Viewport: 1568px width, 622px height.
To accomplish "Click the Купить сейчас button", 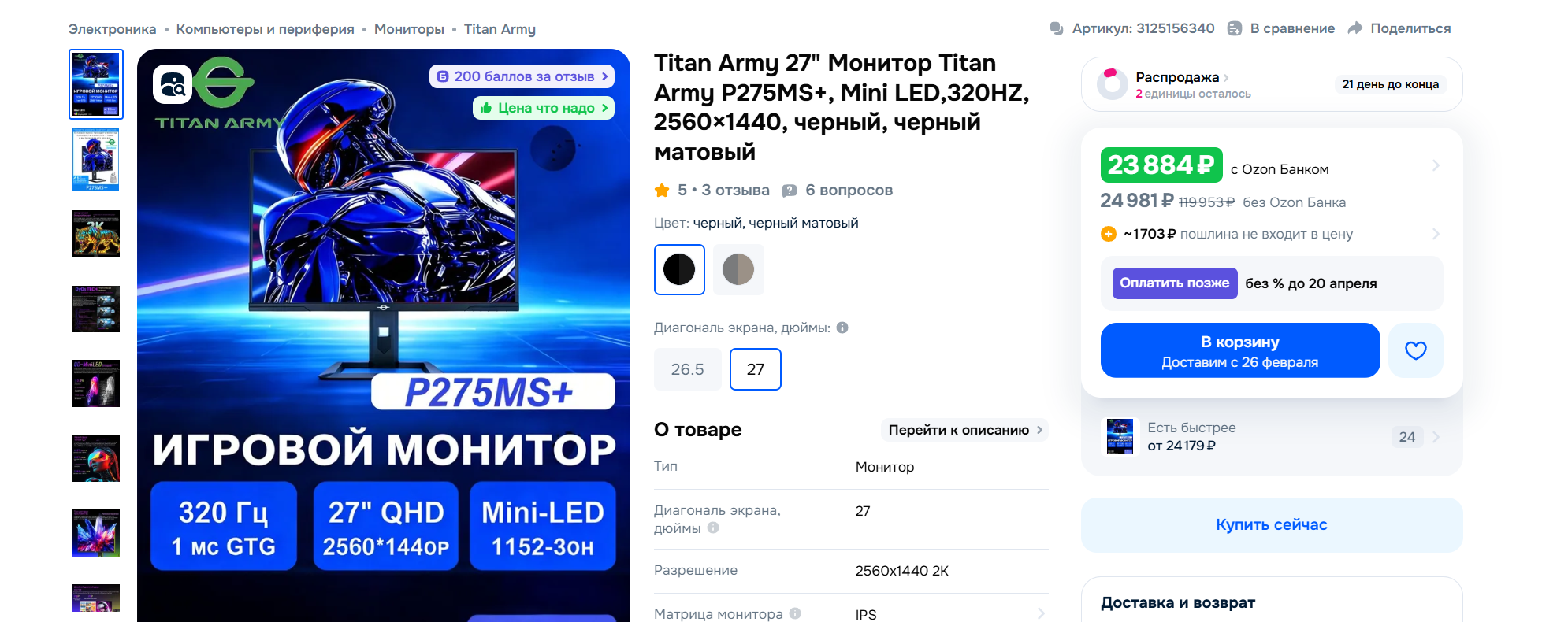I will pyautogui.click(x=1272, y=524).
